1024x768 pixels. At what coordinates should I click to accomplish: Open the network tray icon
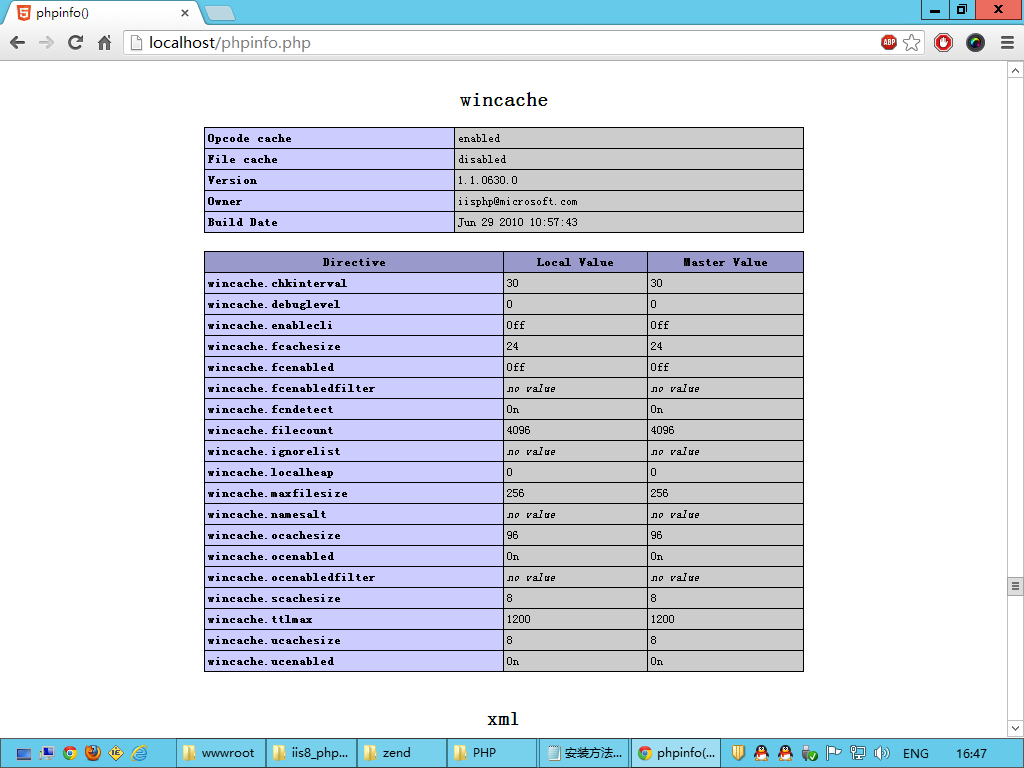[857, 753]
